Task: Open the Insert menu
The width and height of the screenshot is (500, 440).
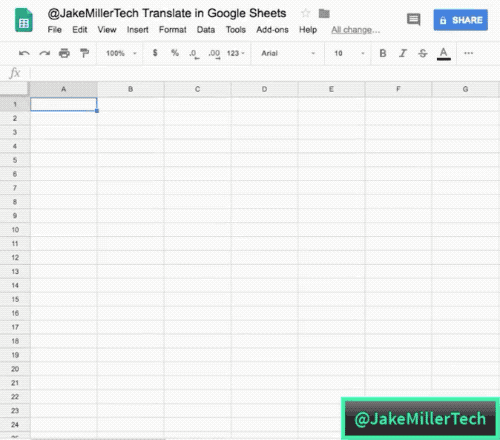Action: pyautogui.click(x=138, y=30)
